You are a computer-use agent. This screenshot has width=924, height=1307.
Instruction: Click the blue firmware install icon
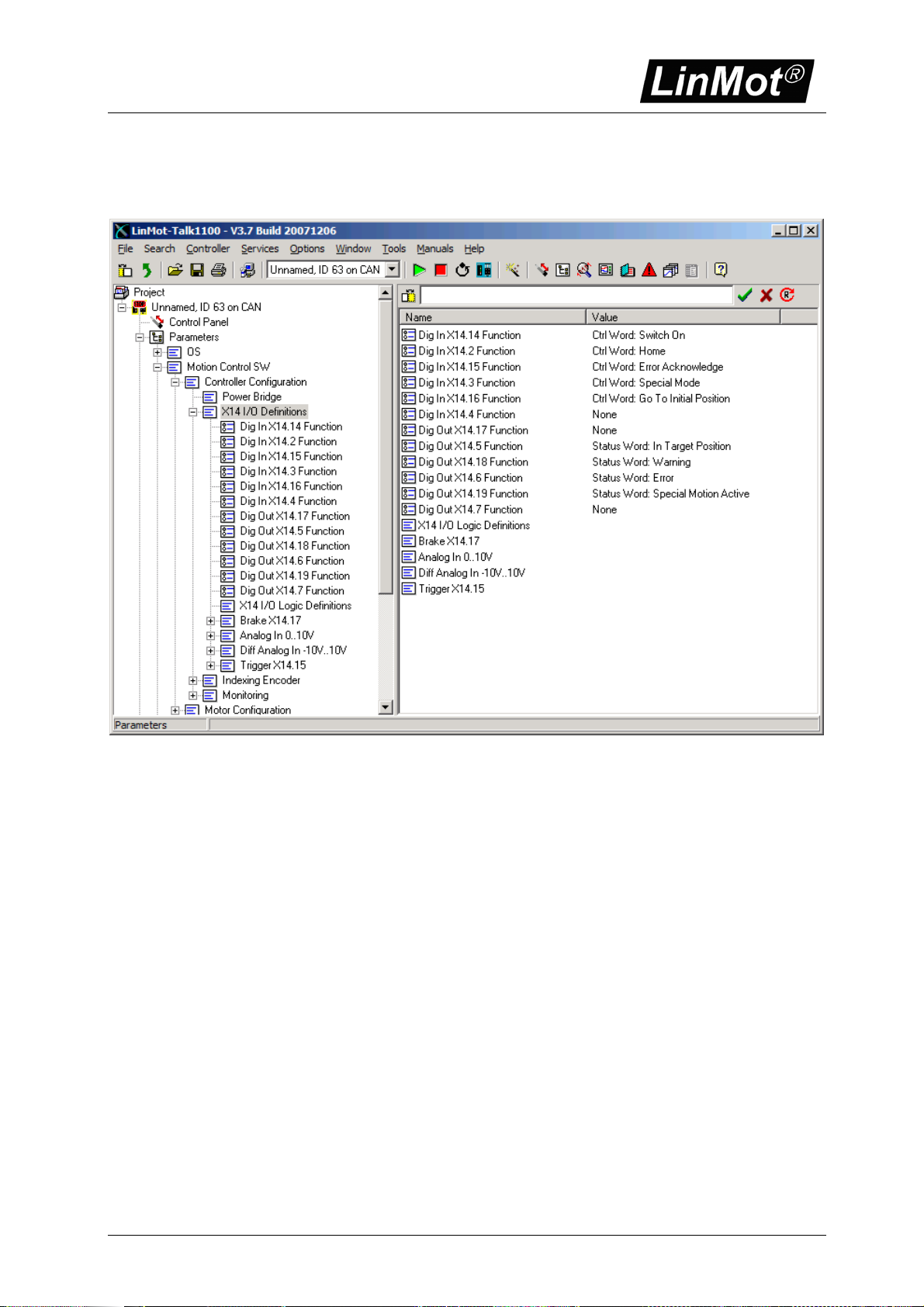point(484,270)
